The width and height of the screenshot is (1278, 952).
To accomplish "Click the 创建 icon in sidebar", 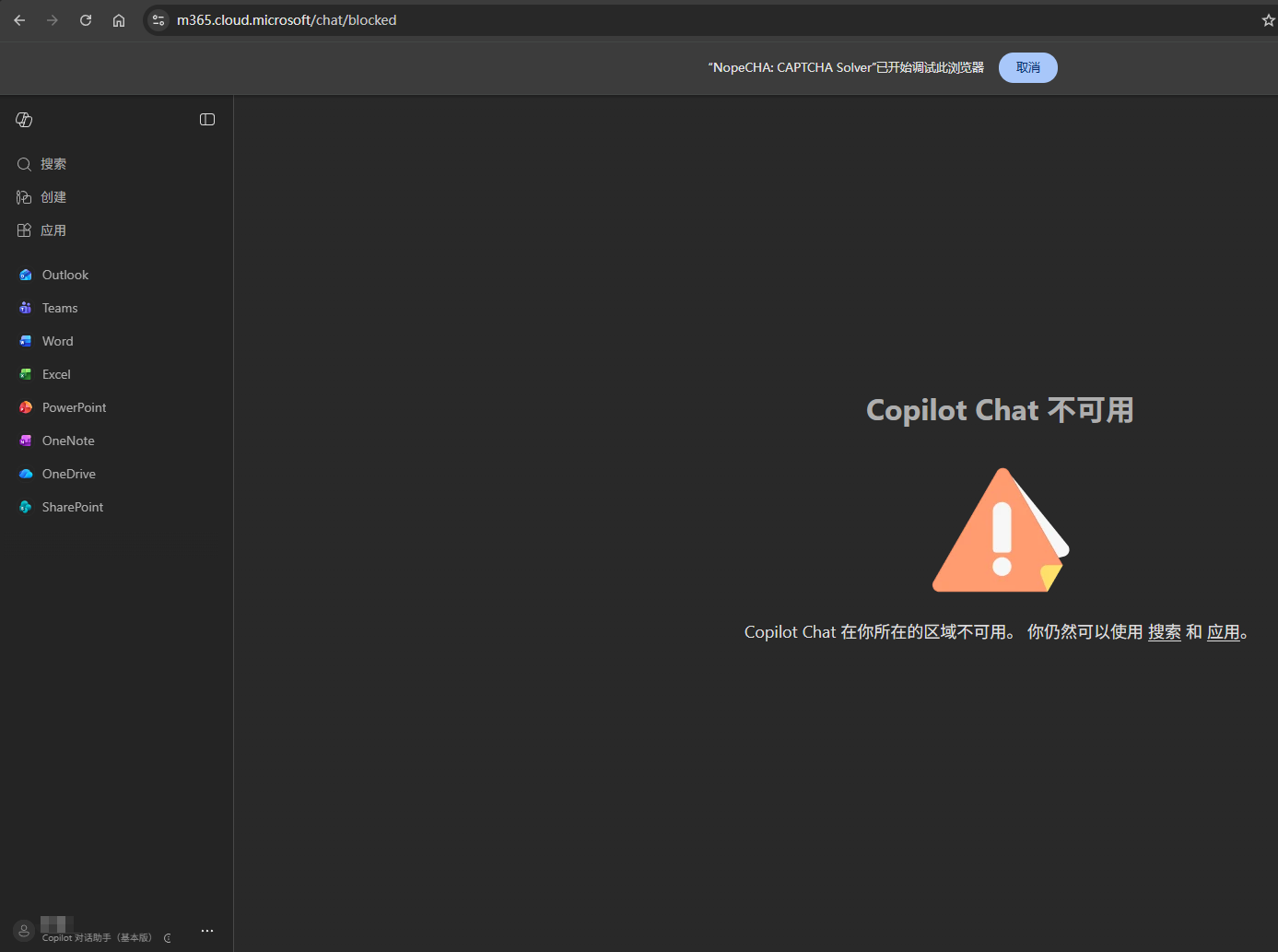I will pos(24,197).
